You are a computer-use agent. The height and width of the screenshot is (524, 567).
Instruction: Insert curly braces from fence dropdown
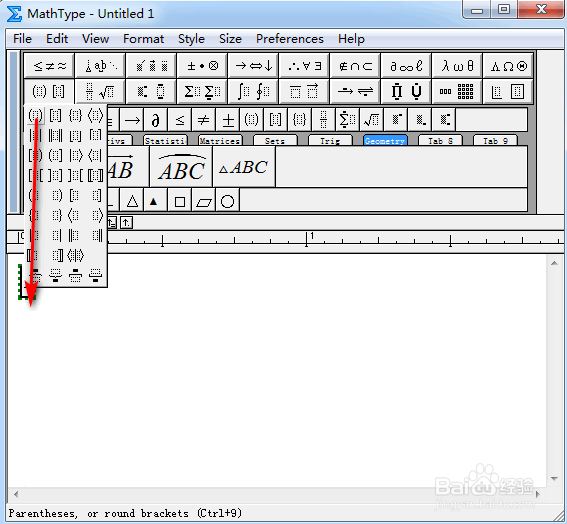tap(75, 116)
